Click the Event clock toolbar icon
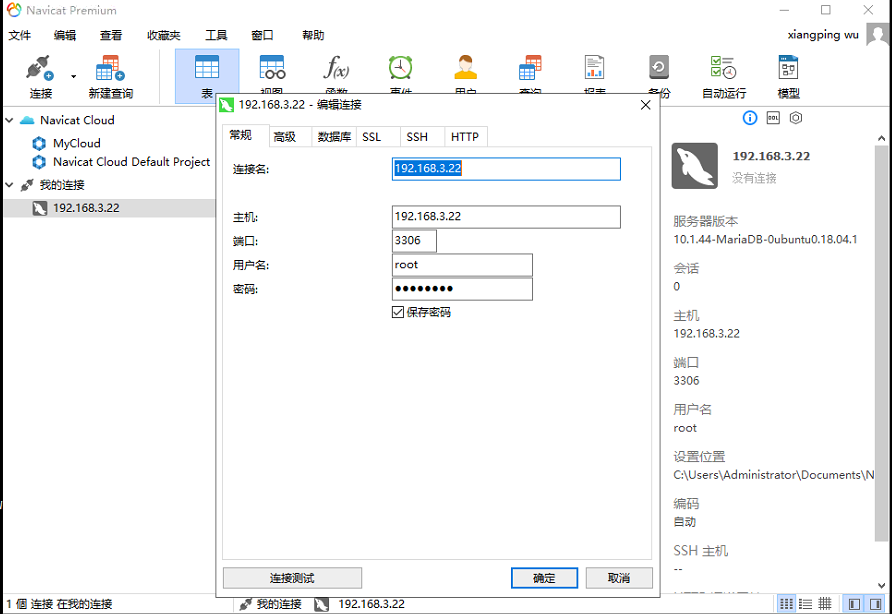Screen dimensions: 892x614 pyautogui.click(x=400, y=67)
